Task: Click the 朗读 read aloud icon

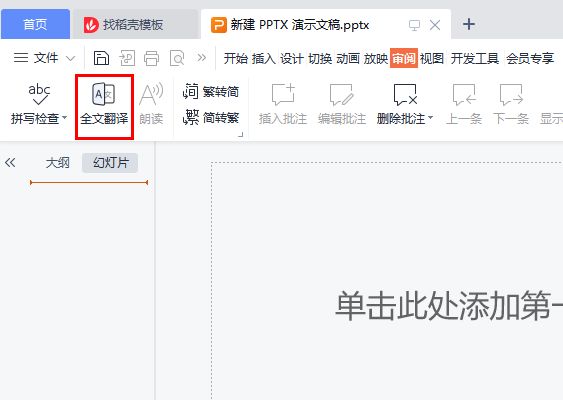Action: tap(151, 94)
